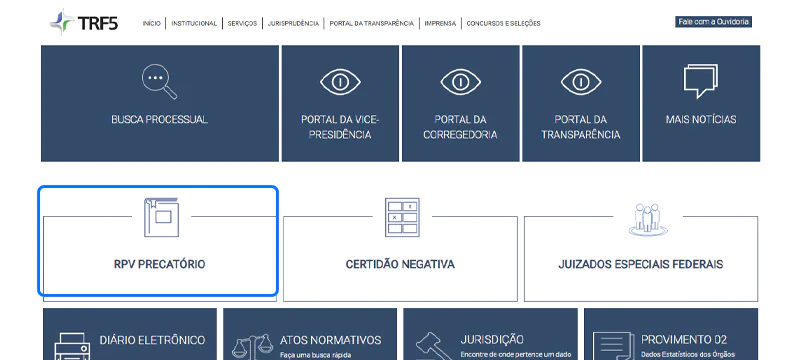Image resolution: width=800 pixels, height=360 pixels.
Task: Click the printer icon for Diário Eletrônico
Action: coord(72,346)
